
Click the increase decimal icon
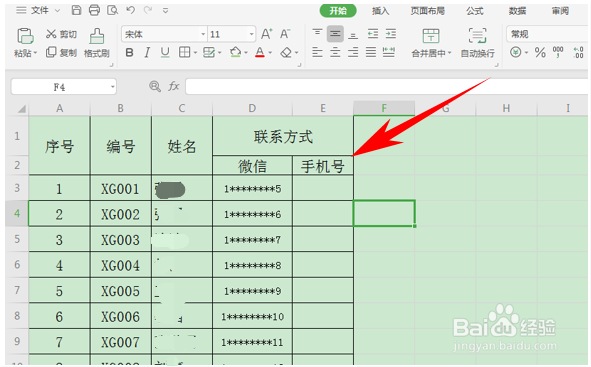click(578, 52)
